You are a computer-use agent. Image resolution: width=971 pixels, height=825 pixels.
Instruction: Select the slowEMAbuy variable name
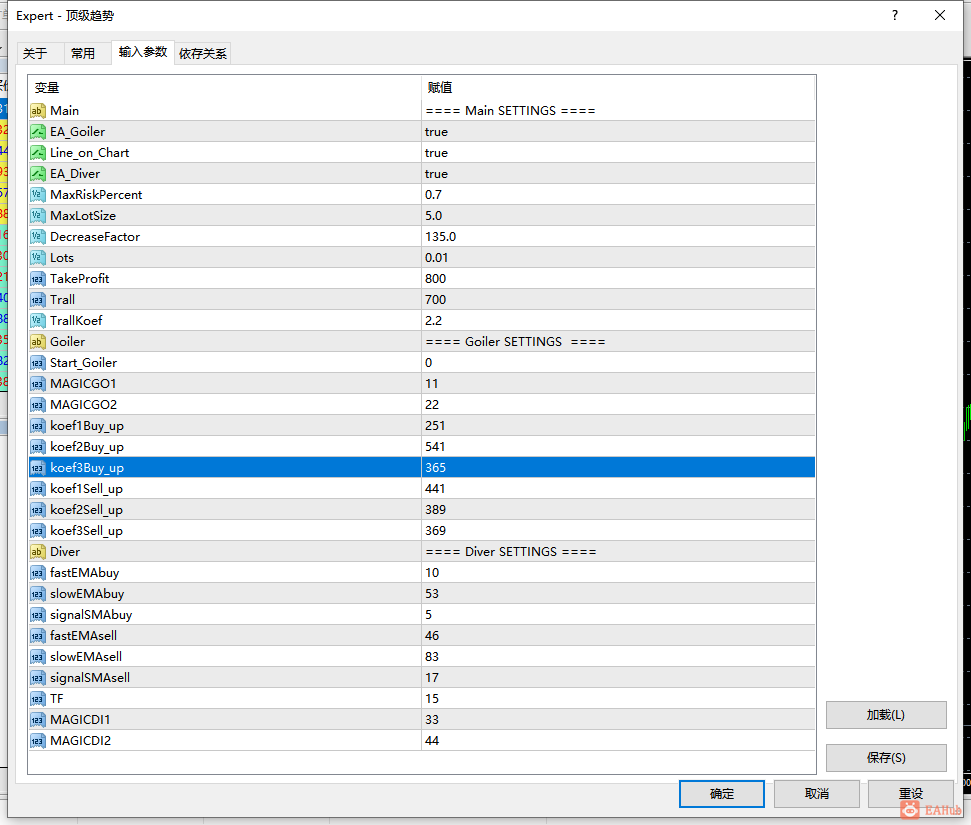click(87, 594)
